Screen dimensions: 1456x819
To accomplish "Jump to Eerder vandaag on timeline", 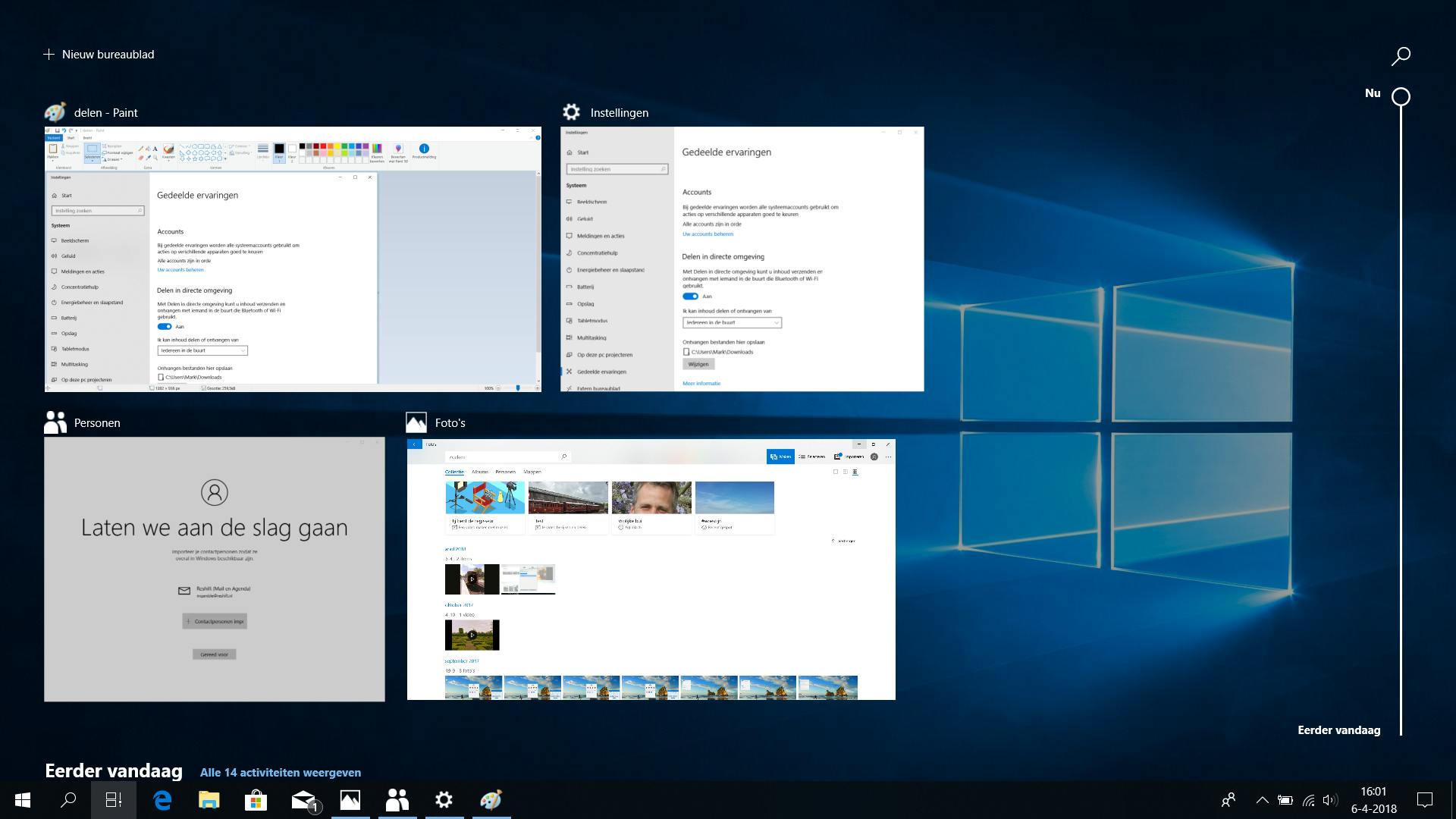I will [1338, 730].
